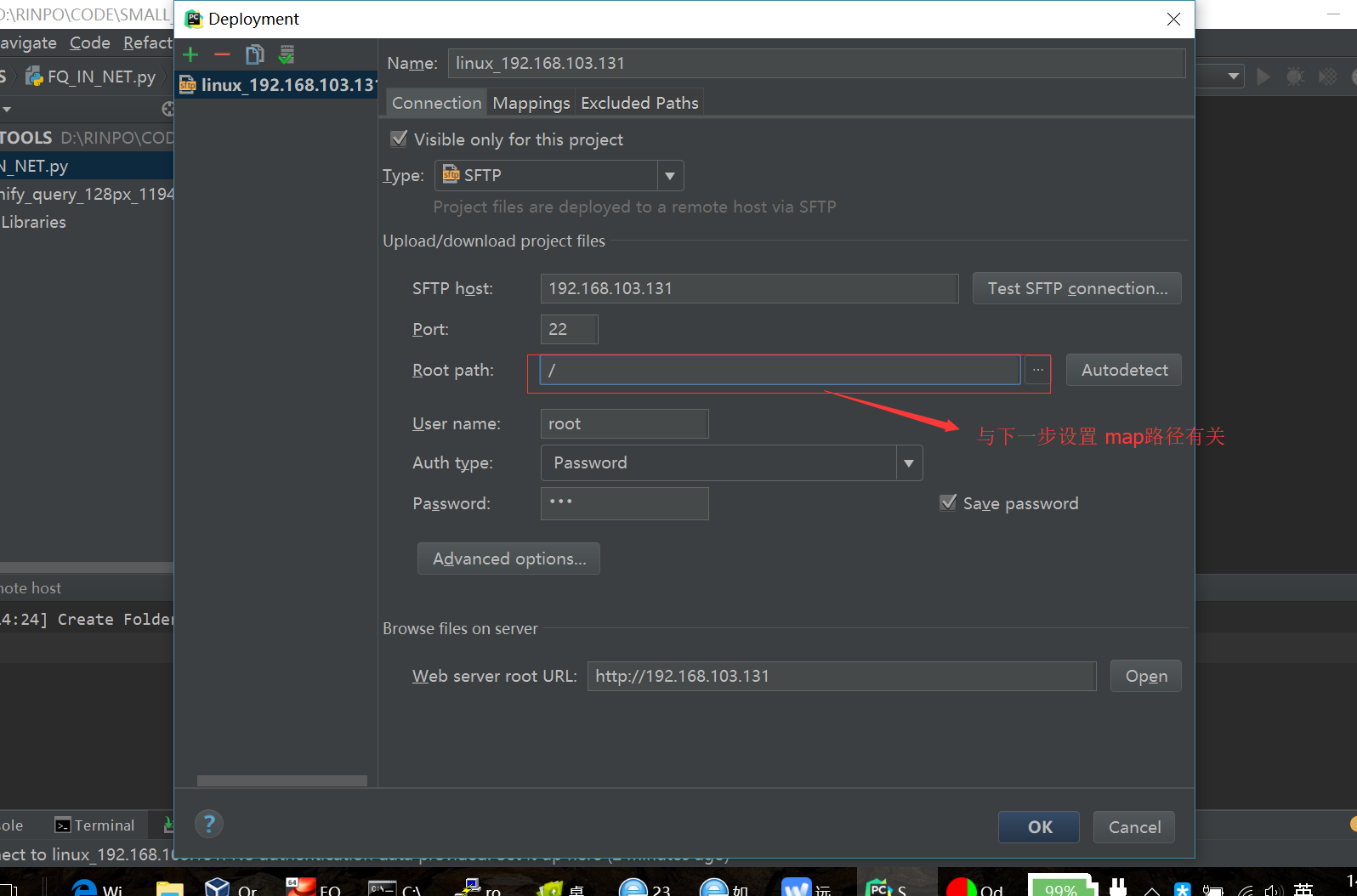
Task: Open the run configuration dropdown arrow
Action: coord(1233,77)
